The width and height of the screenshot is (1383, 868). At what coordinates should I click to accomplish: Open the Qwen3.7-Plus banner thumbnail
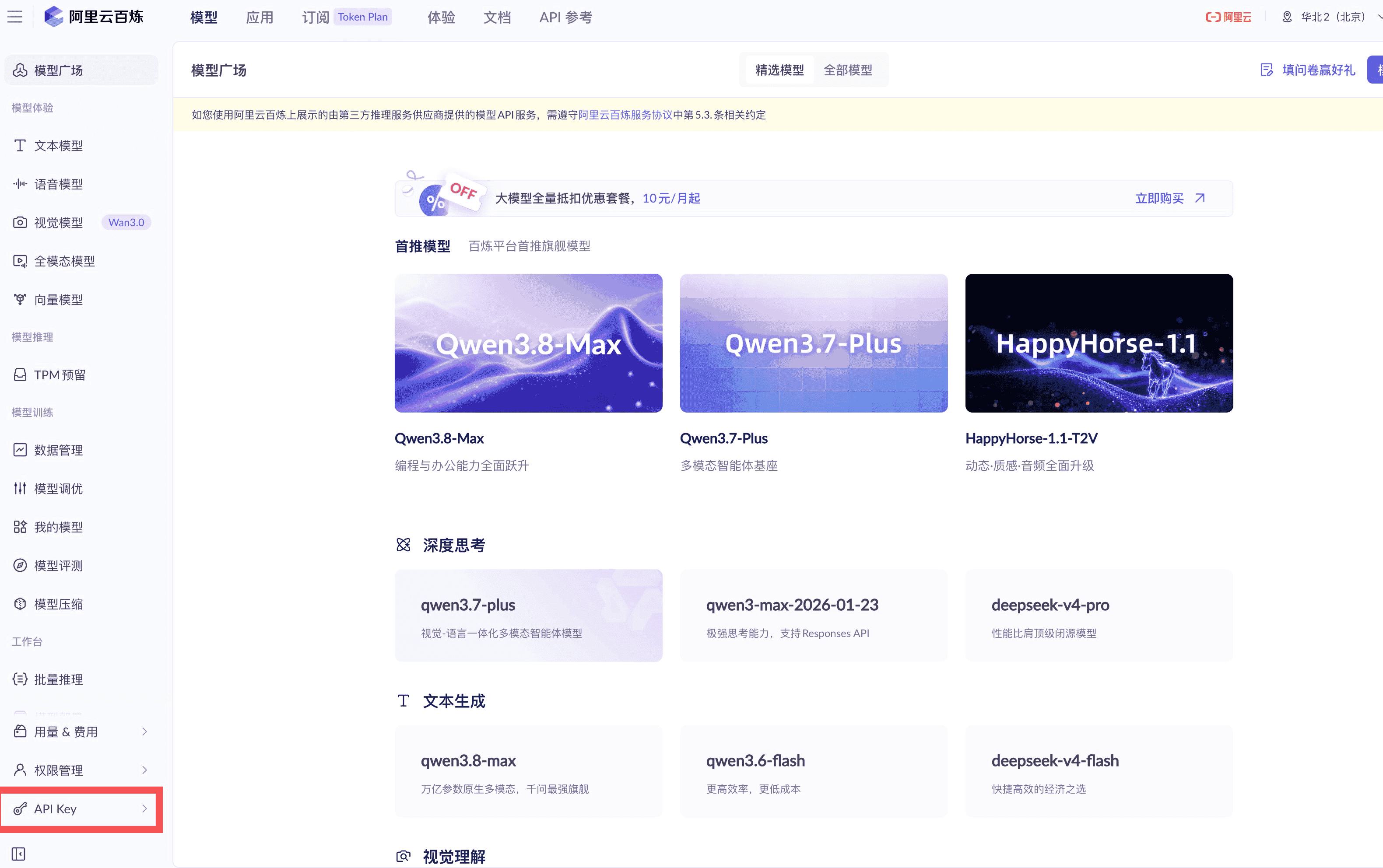814,343
